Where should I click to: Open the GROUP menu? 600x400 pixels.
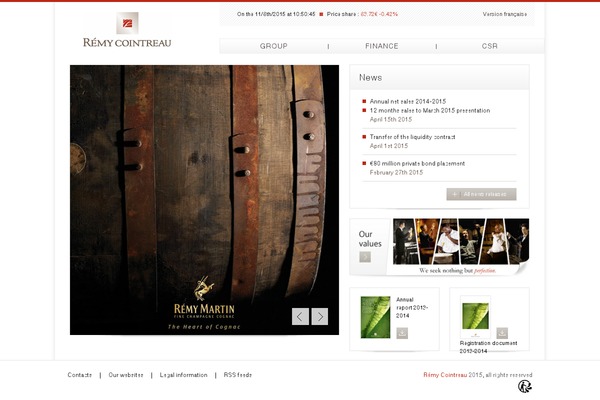(273, 46)
